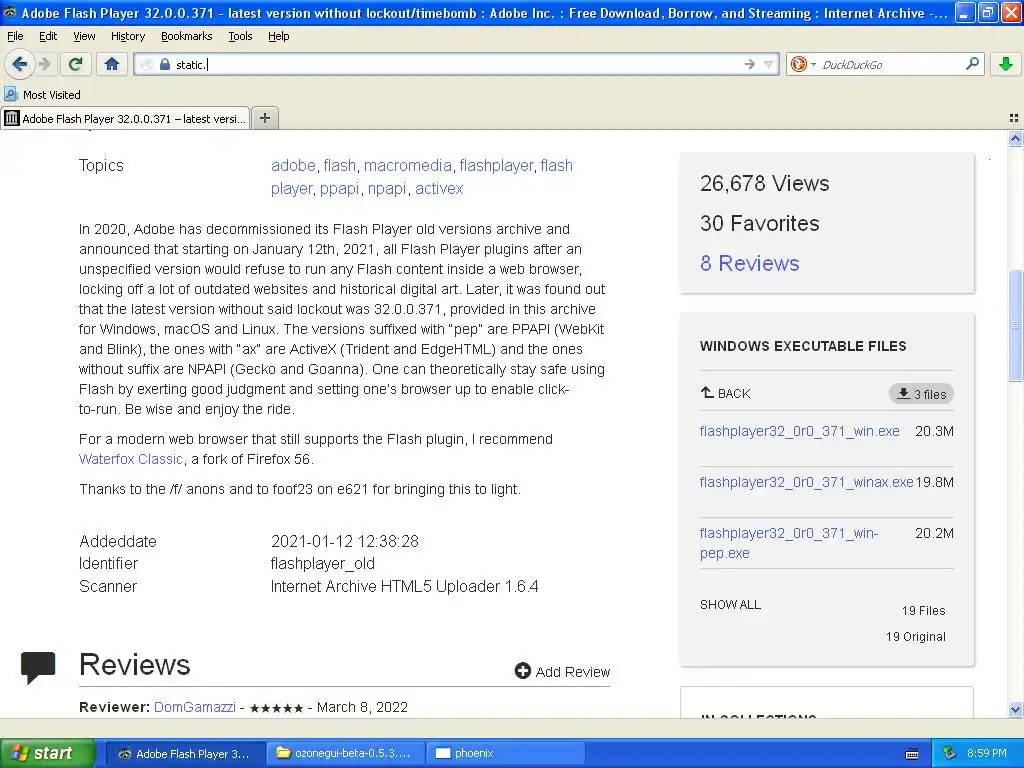Click the system tray notification icon

coord(950,753)
